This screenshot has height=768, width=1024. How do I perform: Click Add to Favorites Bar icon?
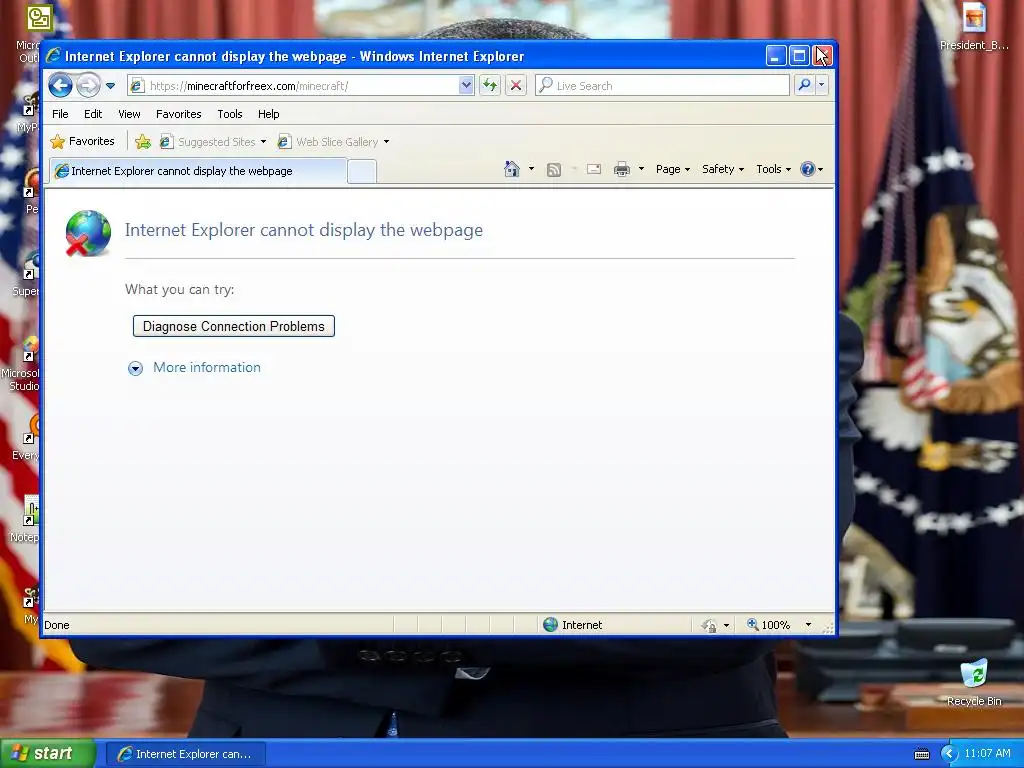(143, 142)
